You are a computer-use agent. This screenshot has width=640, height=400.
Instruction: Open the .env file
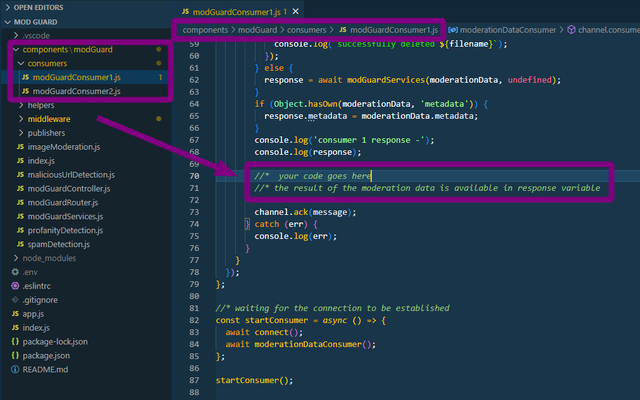tap(30, 272)
